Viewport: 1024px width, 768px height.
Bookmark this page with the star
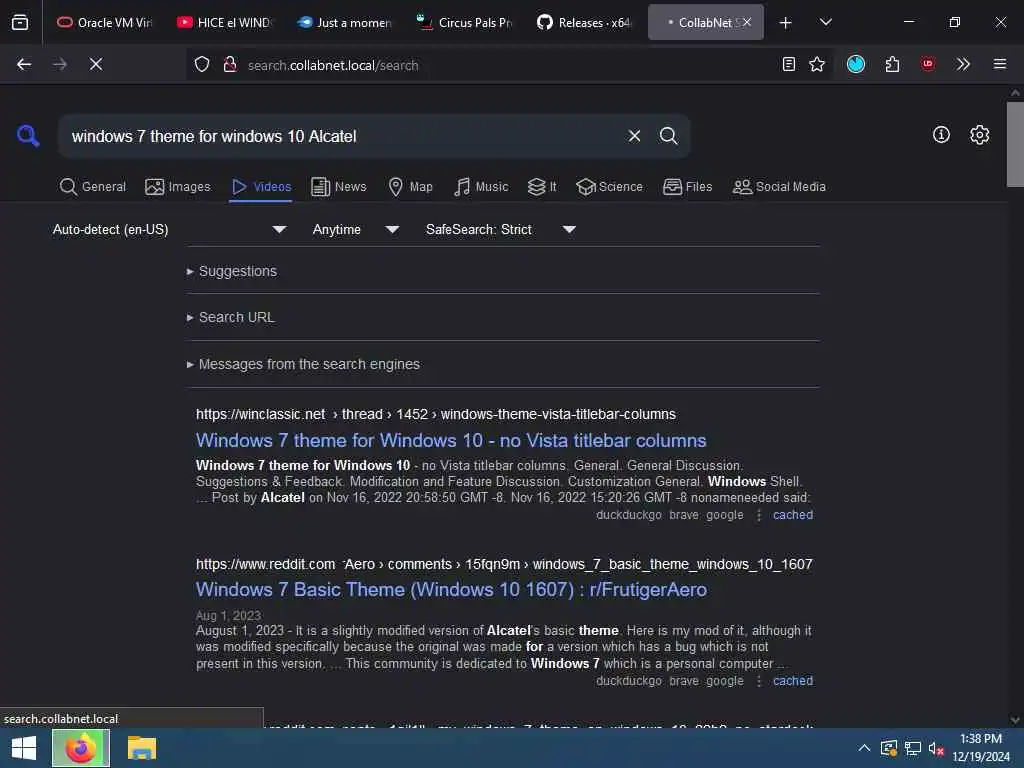click(x=817, y=64)
